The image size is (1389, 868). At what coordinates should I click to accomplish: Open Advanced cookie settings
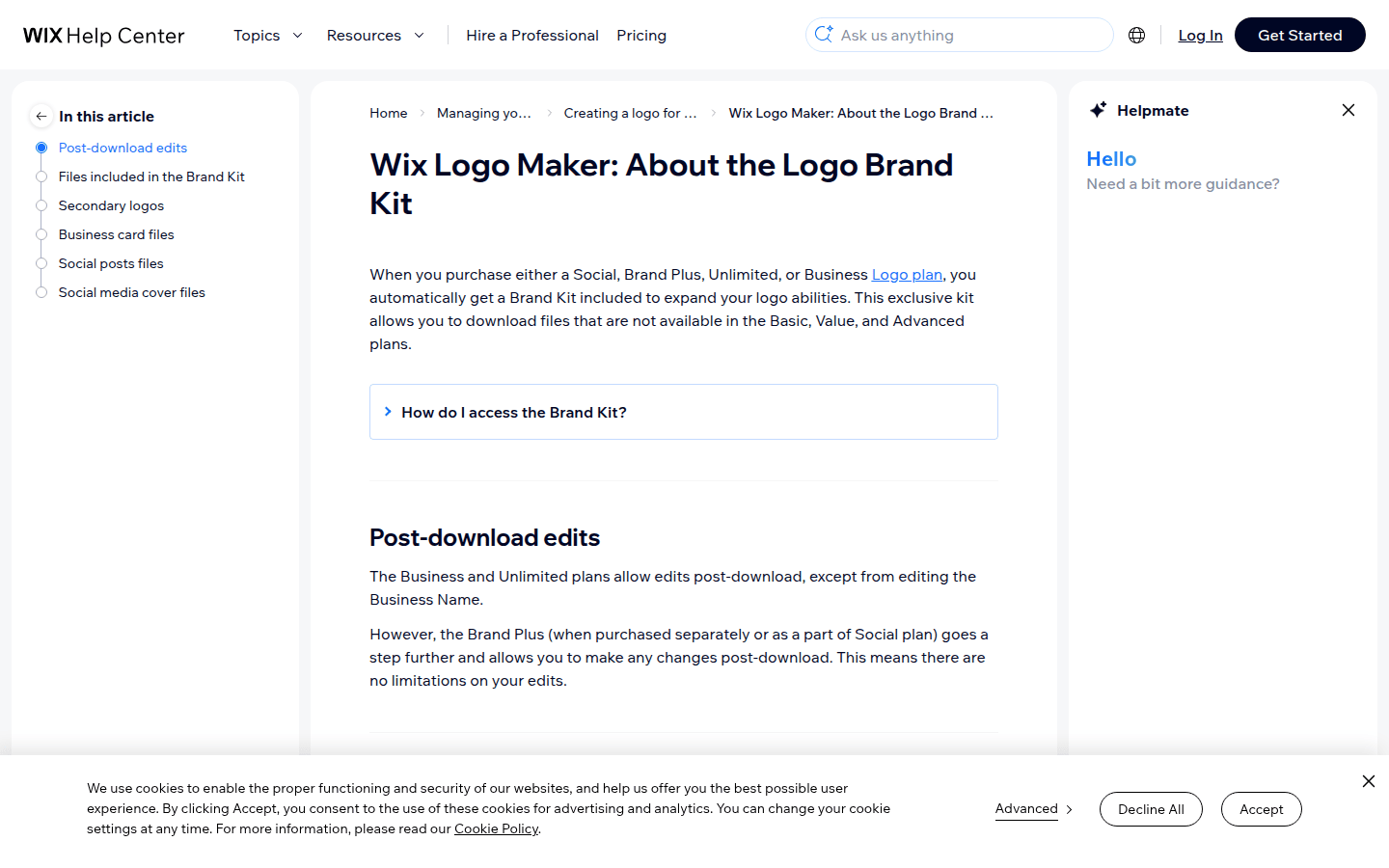click(x=1034, y=809)
